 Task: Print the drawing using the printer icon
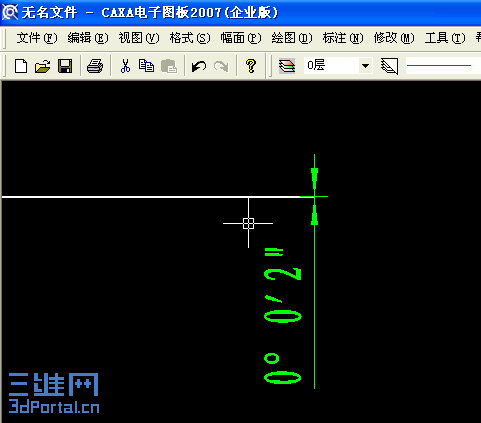click(95, 66)
